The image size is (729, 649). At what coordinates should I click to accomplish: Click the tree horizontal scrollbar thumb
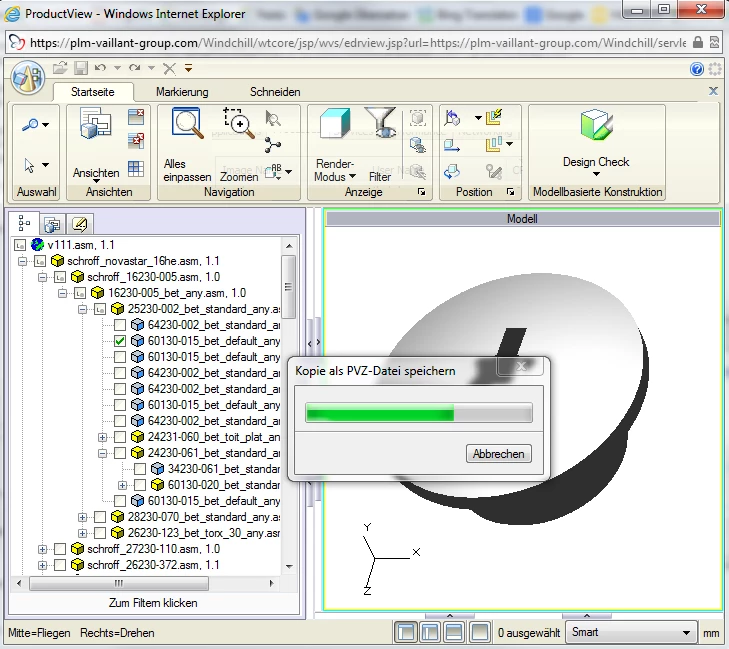pyautogui.click(x=119, y=583)
